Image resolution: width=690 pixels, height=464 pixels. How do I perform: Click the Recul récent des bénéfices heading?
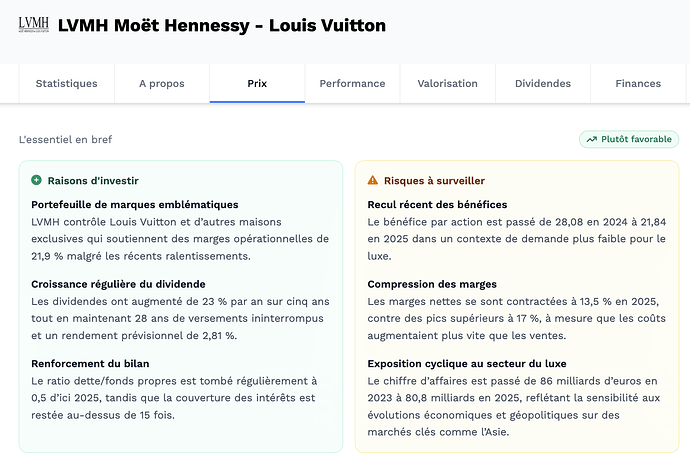tap(437, 205)
